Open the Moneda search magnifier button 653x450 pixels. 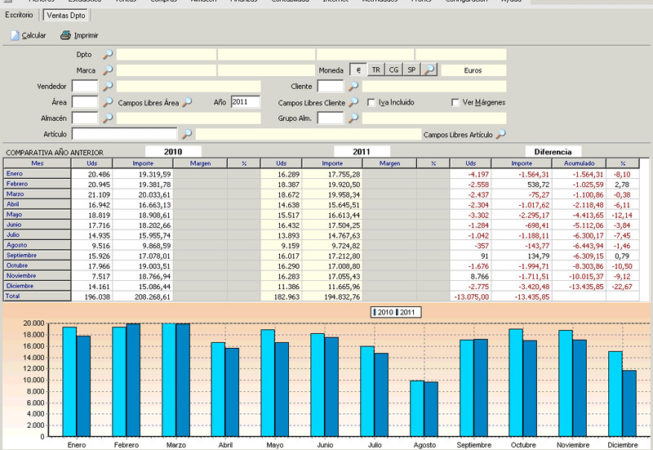429,70
